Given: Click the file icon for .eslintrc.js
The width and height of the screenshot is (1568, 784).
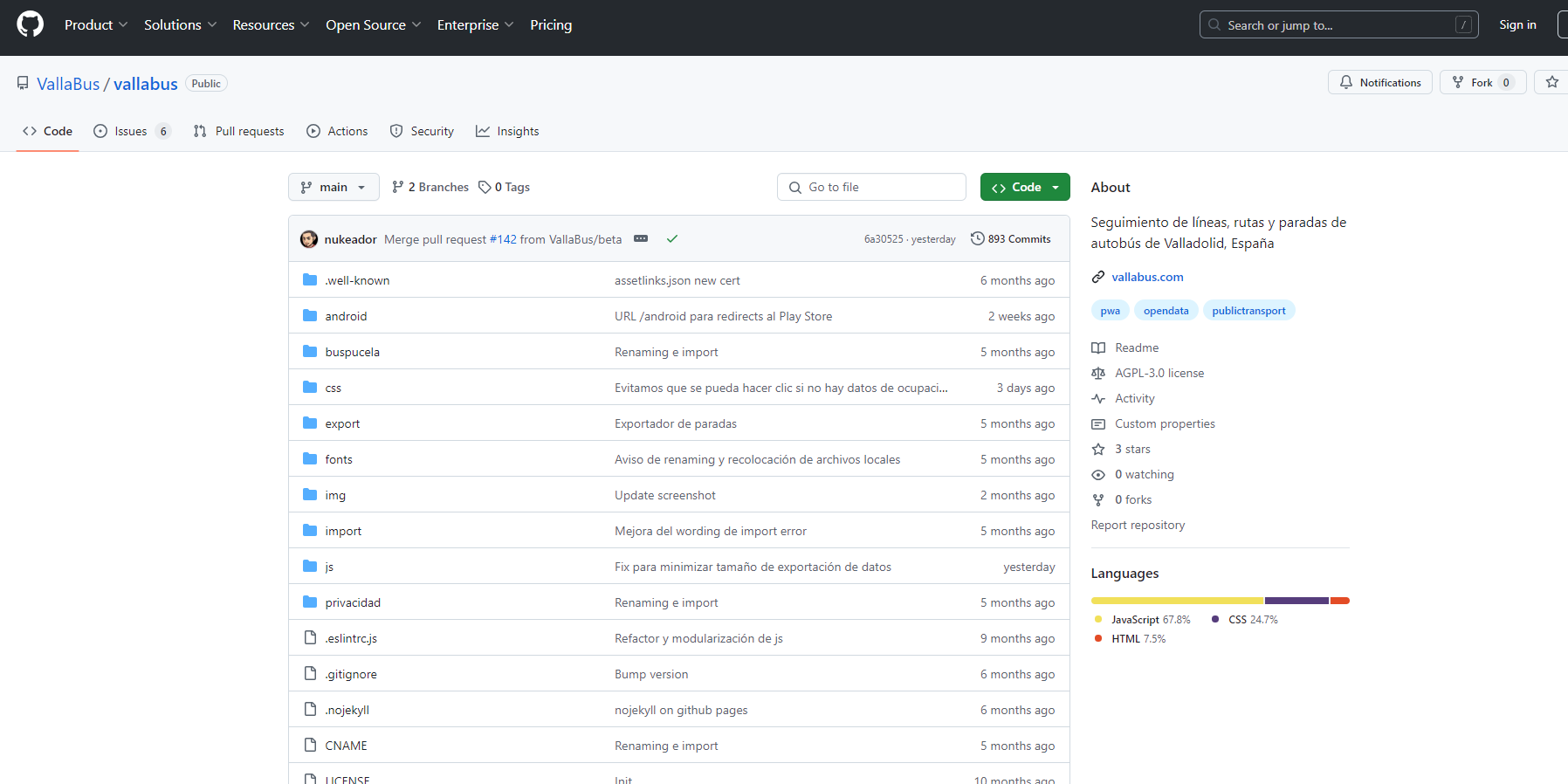Looking at the screenshot, I should [310, 637].
